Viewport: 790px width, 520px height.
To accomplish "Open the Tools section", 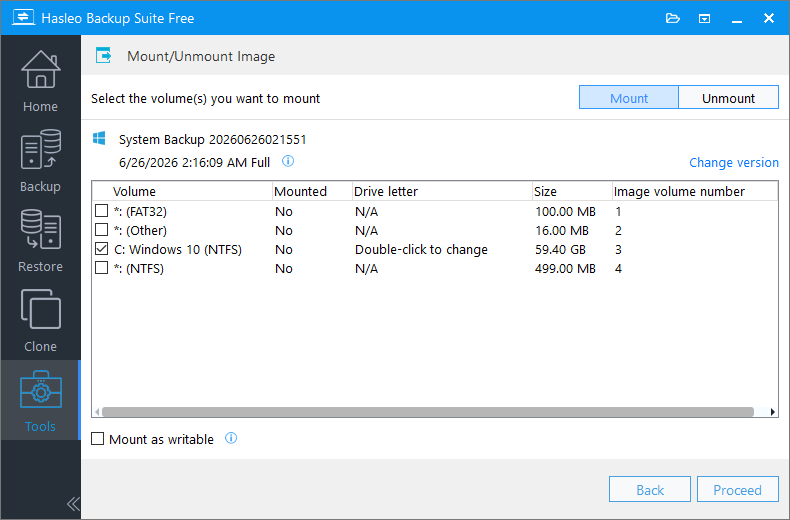I will click(x=40, y=401).
